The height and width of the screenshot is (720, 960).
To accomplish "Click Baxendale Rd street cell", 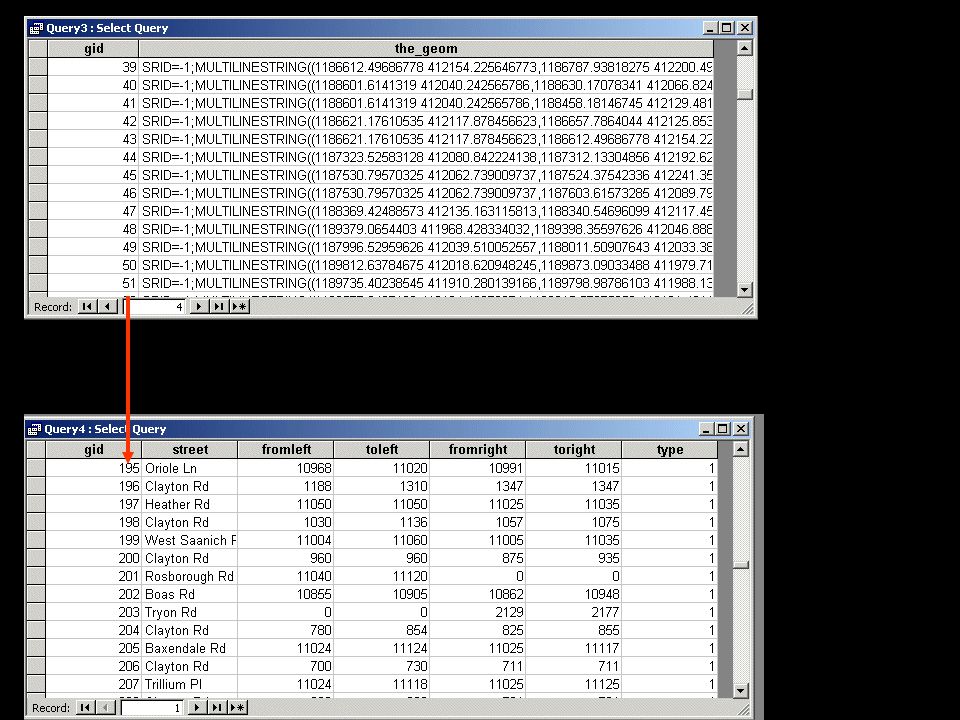I will (x=190, y=648).
